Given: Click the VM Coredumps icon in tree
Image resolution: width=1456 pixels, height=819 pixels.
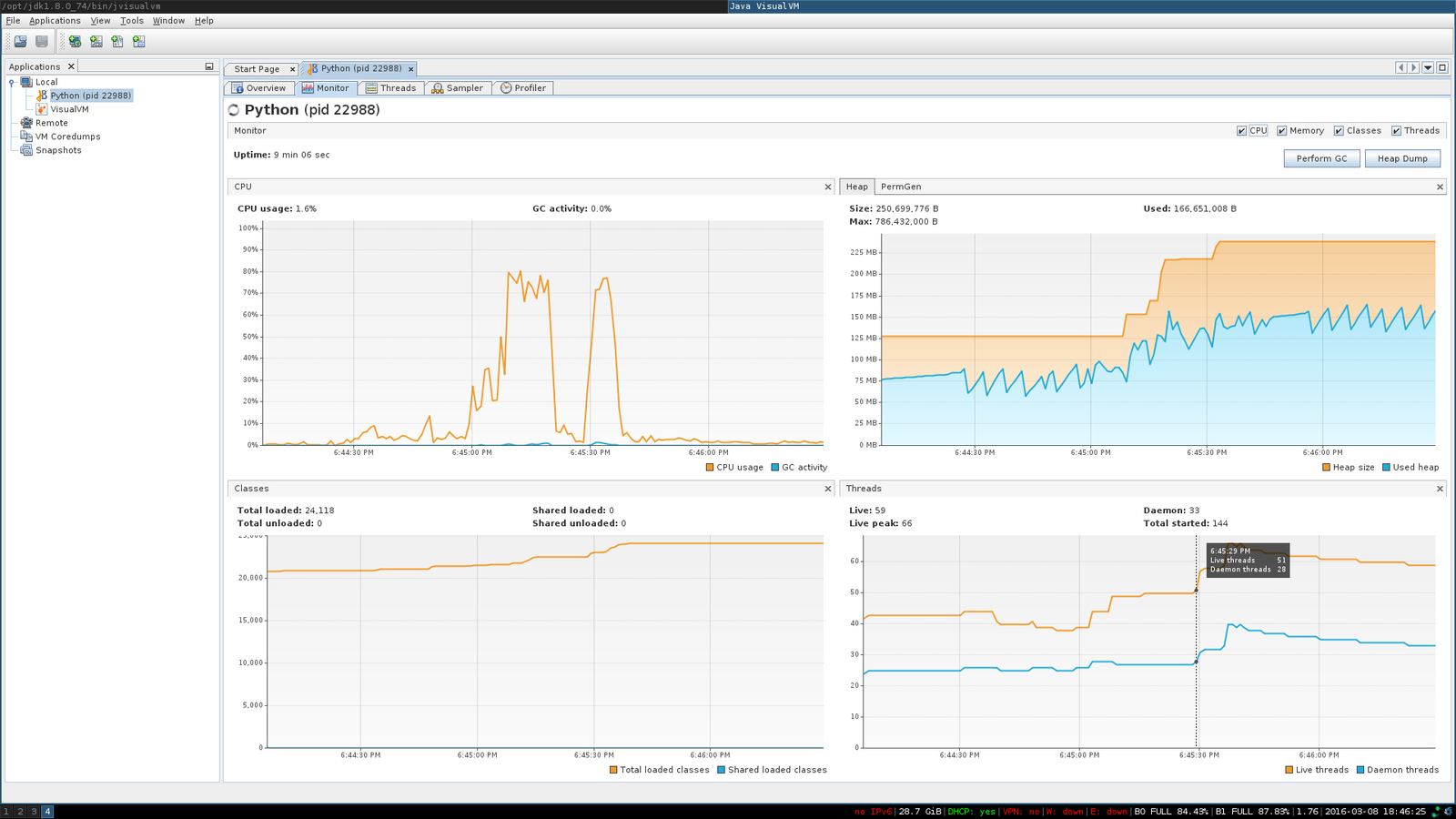Looking at the screenshot, I should click(x=26, y=136).
